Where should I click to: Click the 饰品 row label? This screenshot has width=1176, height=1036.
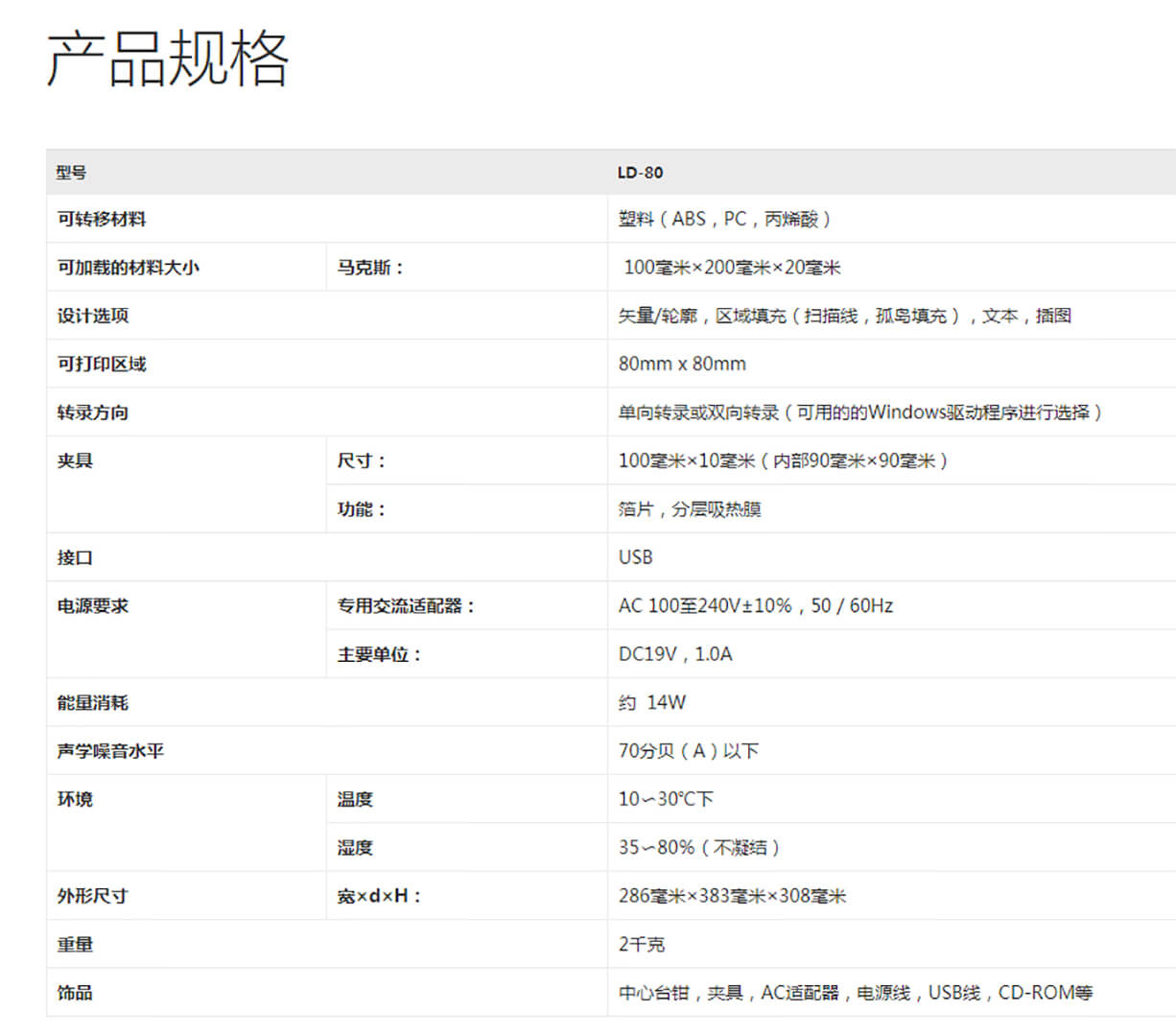(75, 993)
